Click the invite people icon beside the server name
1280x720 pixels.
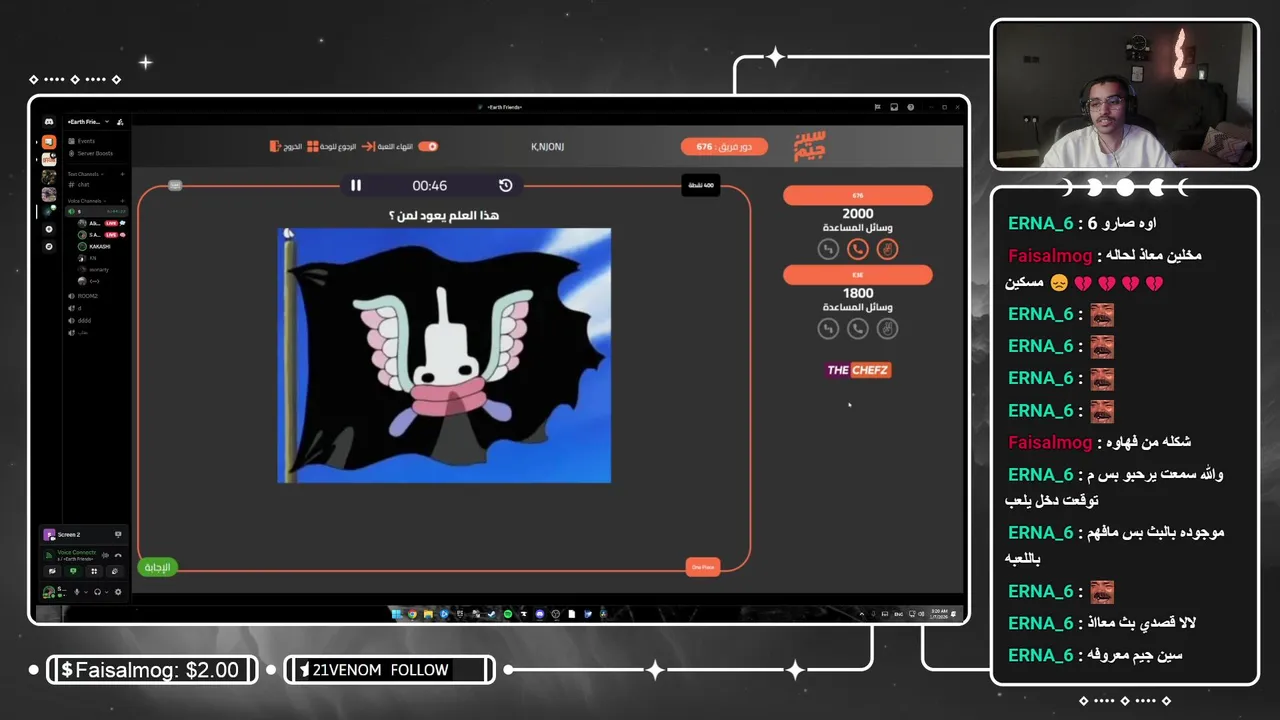point(120,122)
